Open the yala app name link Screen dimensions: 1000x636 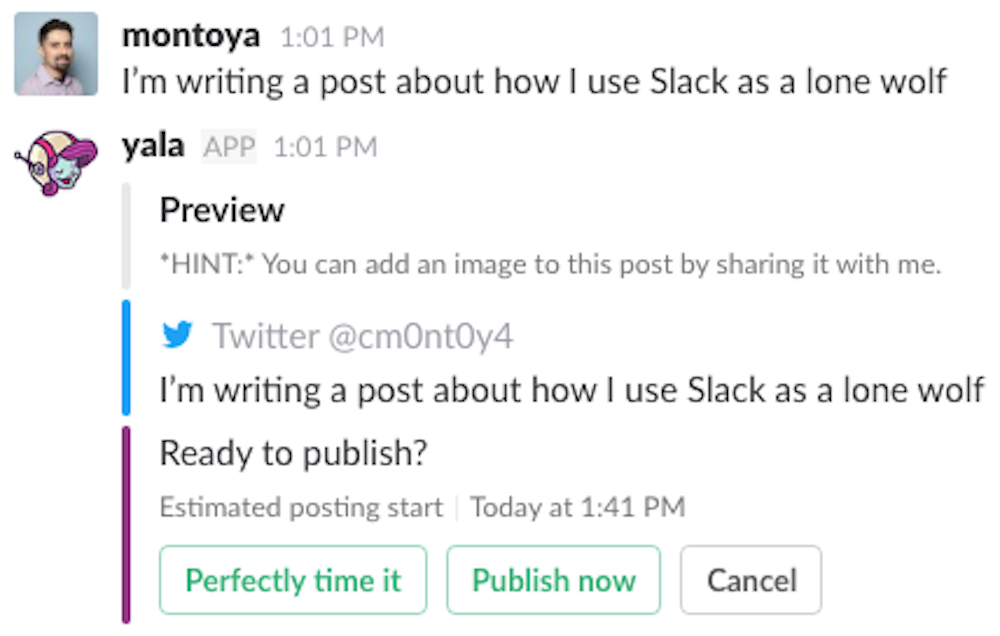(x=153, y=146)
